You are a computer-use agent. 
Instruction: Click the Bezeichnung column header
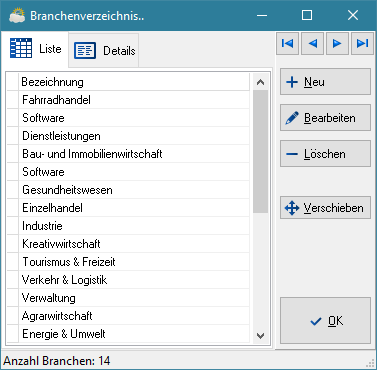(134, 82)
